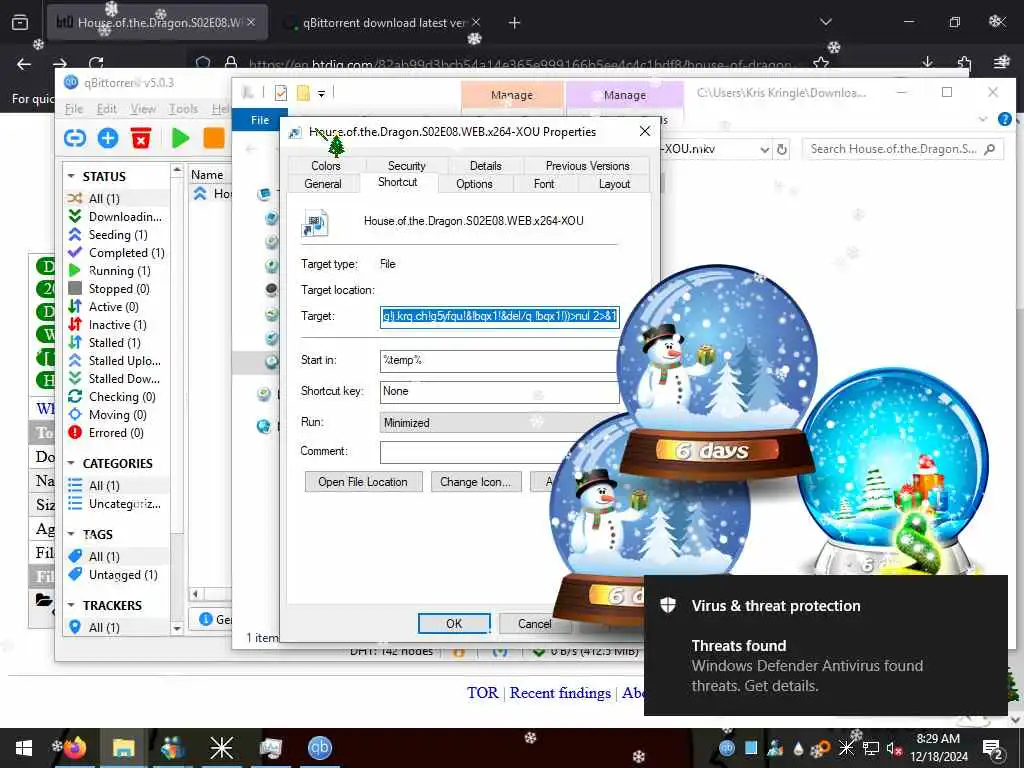The width and height of the screenshot is (1024, 768).
Task: Switch to the Details tab in Properties
Action: (485, 166)
